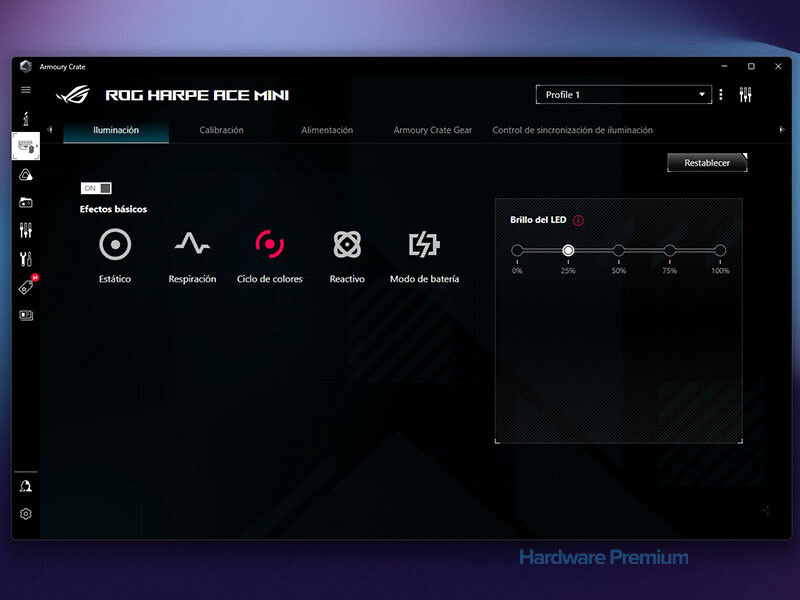Open the equalizer settings icon near the profile
The height and width of the screenshot is (600, 800).
(745, 94)
